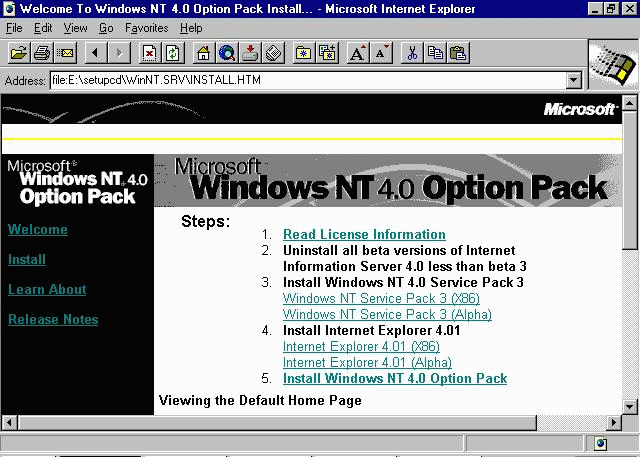Screen dimensions: 640x457
Task: Click the Copy toolbar icon
Action: 435,53
